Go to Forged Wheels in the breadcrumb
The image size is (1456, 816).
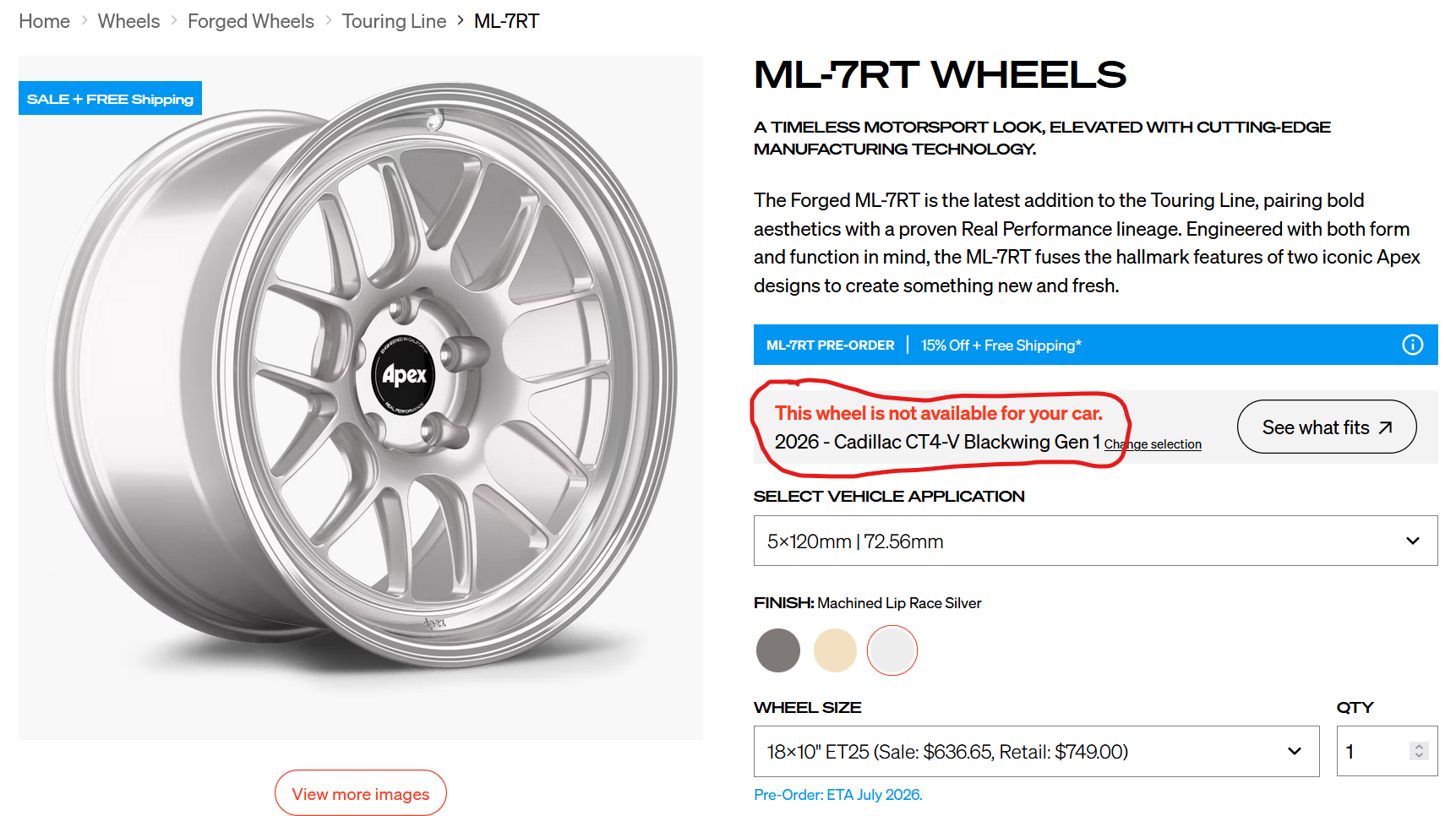[251, 21]
